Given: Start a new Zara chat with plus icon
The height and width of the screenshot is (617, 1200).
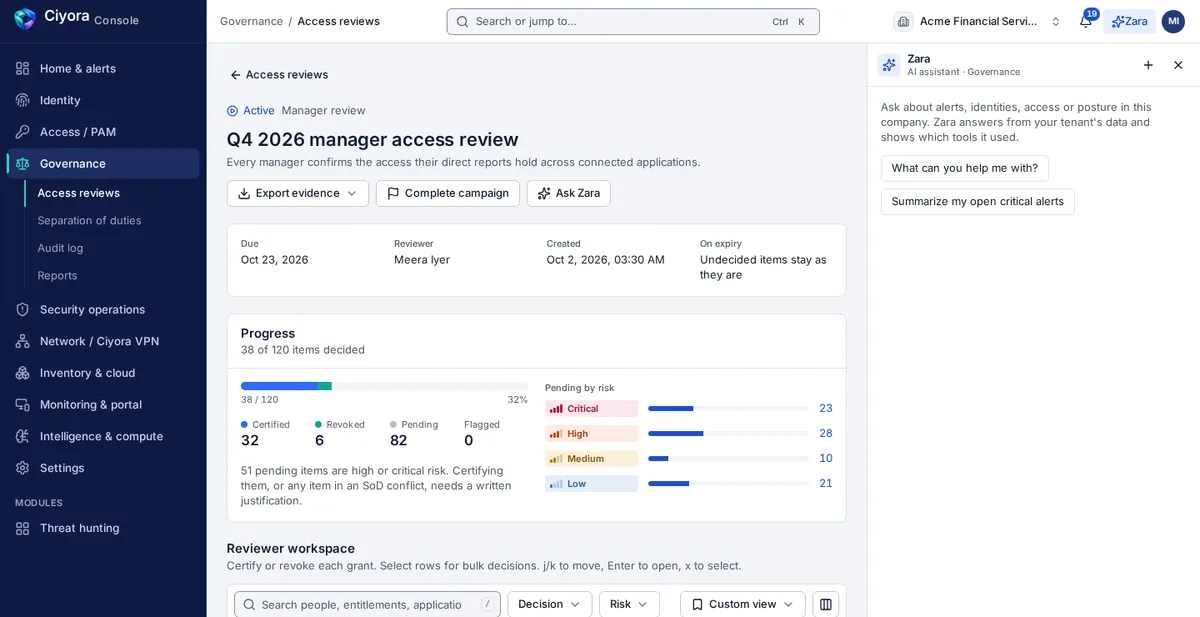Looking at the screenshot, I should (1148, 65).
